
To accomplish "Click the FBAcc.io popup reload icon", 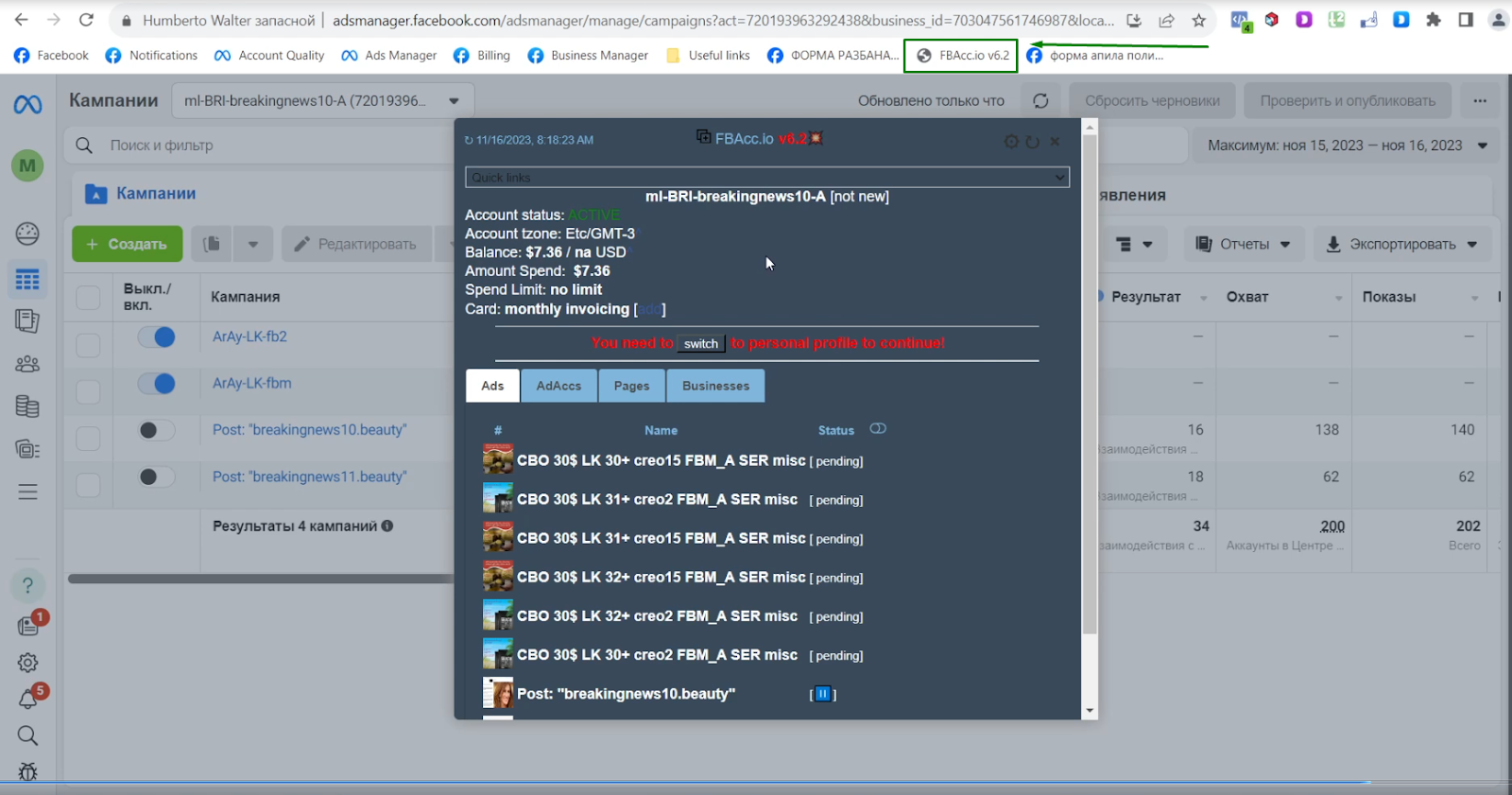I will 1033,142.
